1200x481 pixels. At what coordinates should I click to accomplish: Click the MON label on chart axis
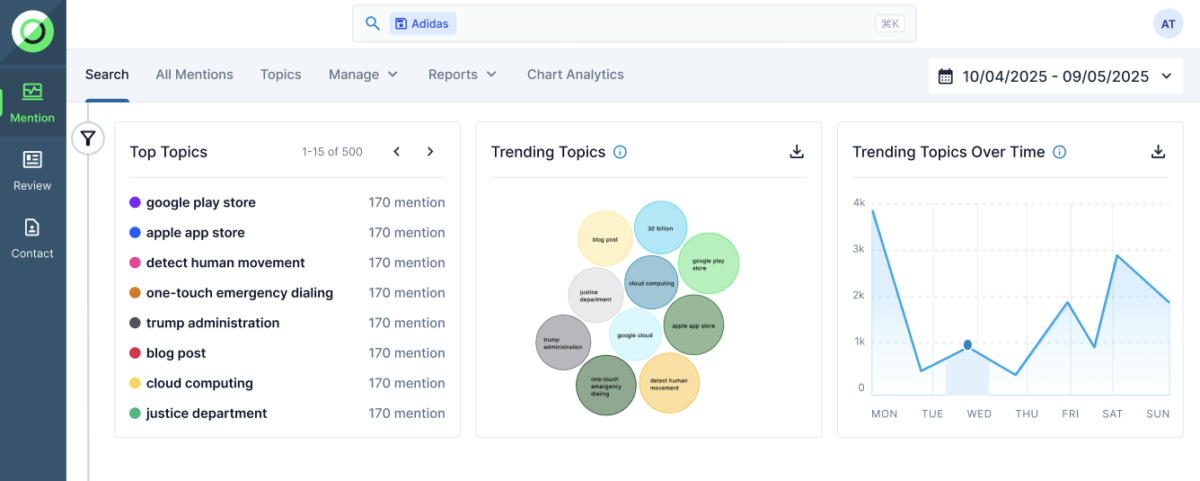[884, 413]
